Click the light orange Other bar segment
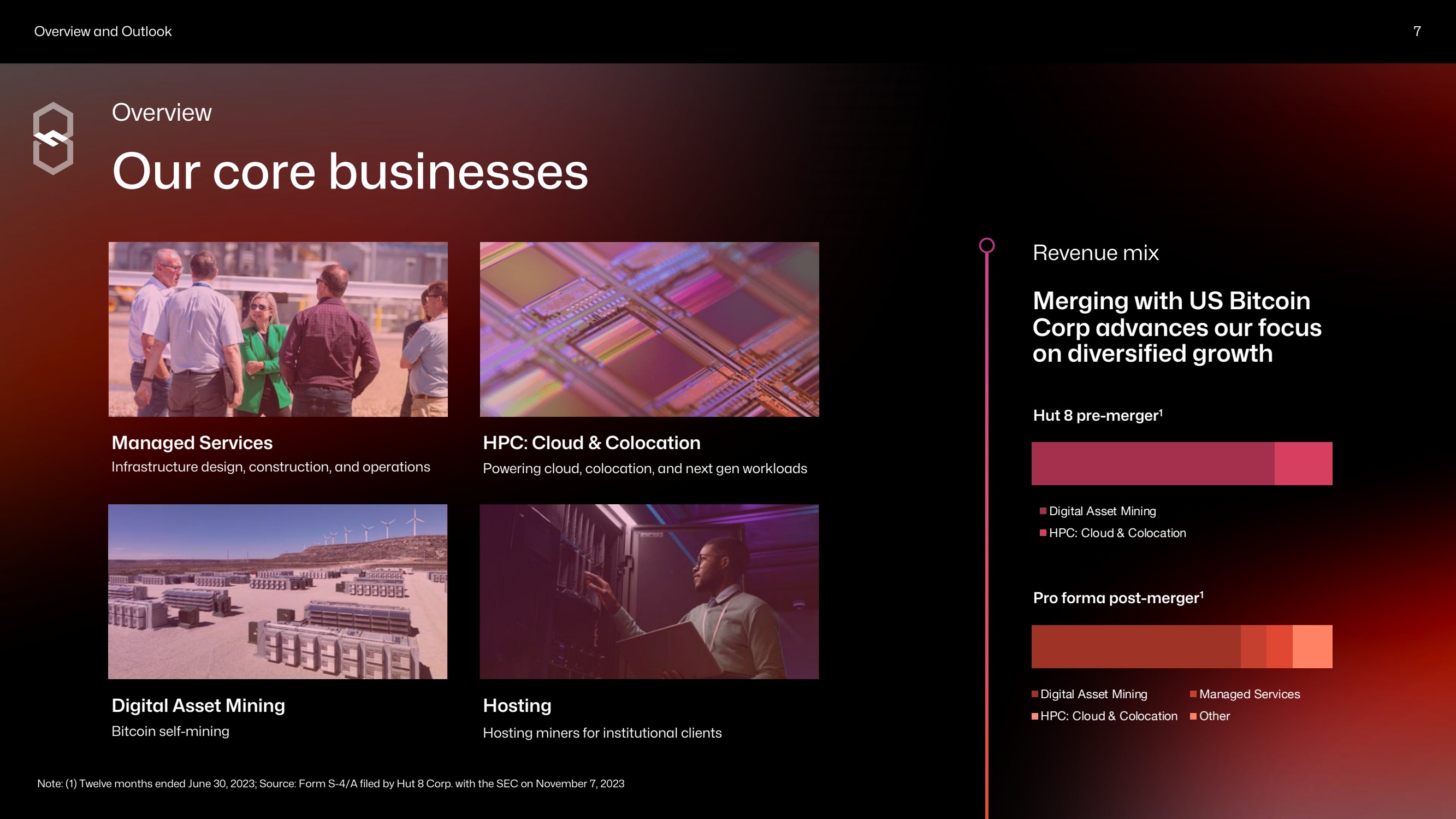Screen dimensions: 1456x819 pos(1312,646)
